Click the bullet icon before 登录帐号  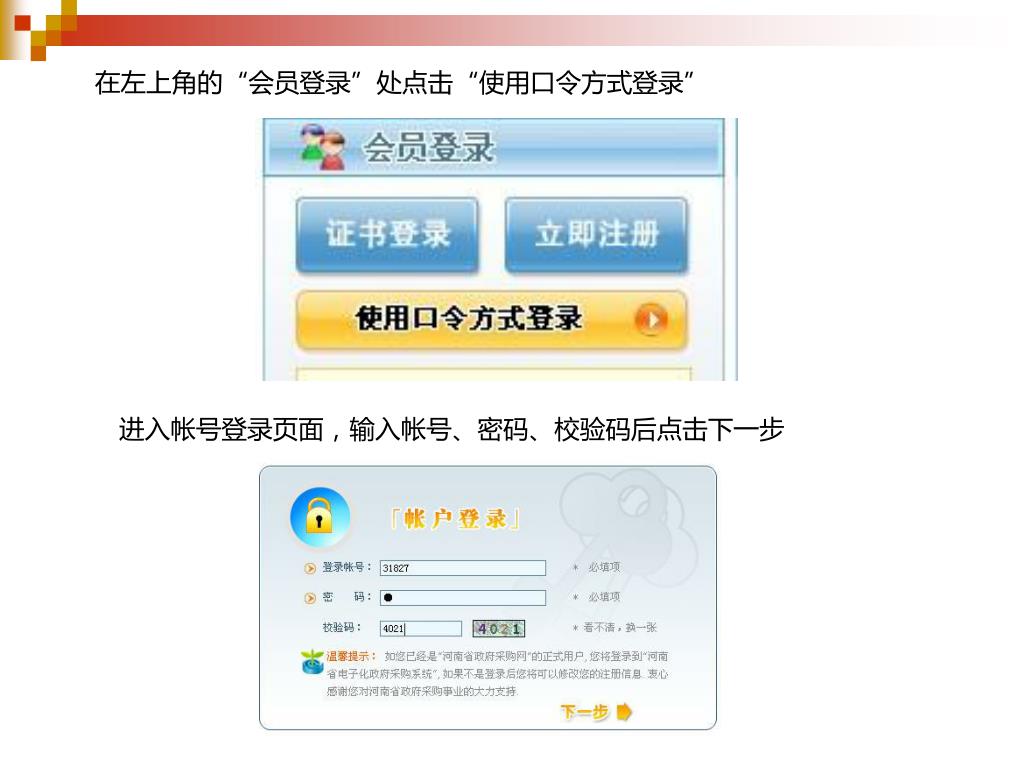click(x=310, y=568)
